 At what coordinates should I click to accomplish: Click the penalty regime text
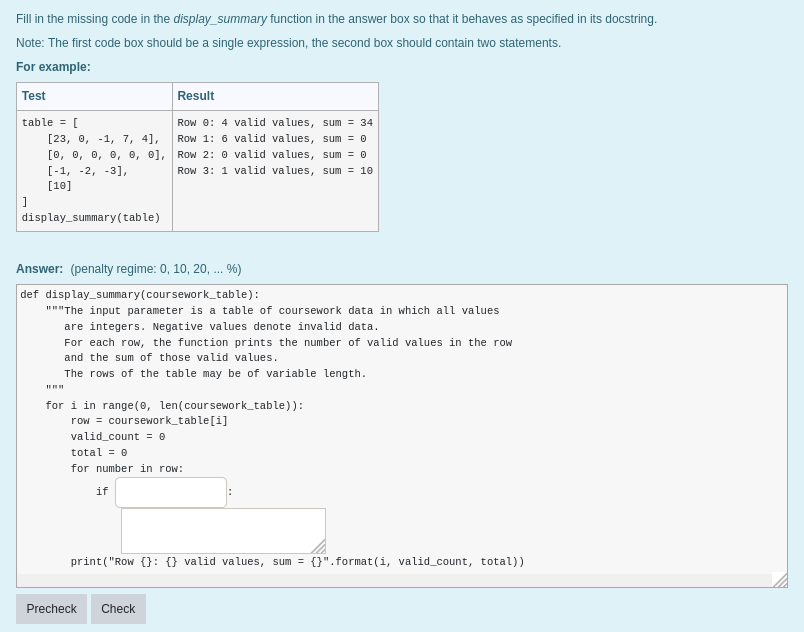point(155,269)
